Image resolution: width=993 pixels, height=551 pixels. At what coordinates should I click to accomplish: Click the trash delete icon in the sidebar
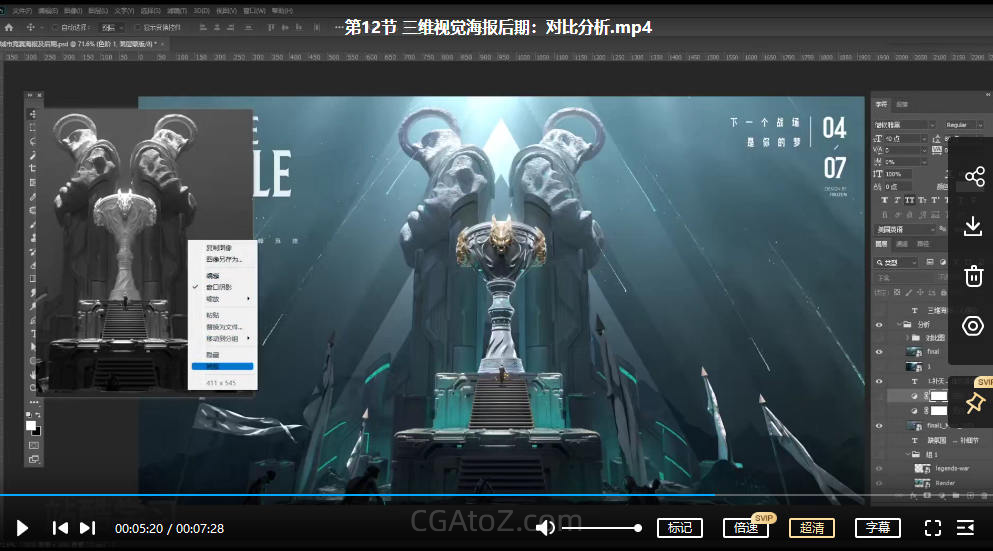click(x=973, y=276)
